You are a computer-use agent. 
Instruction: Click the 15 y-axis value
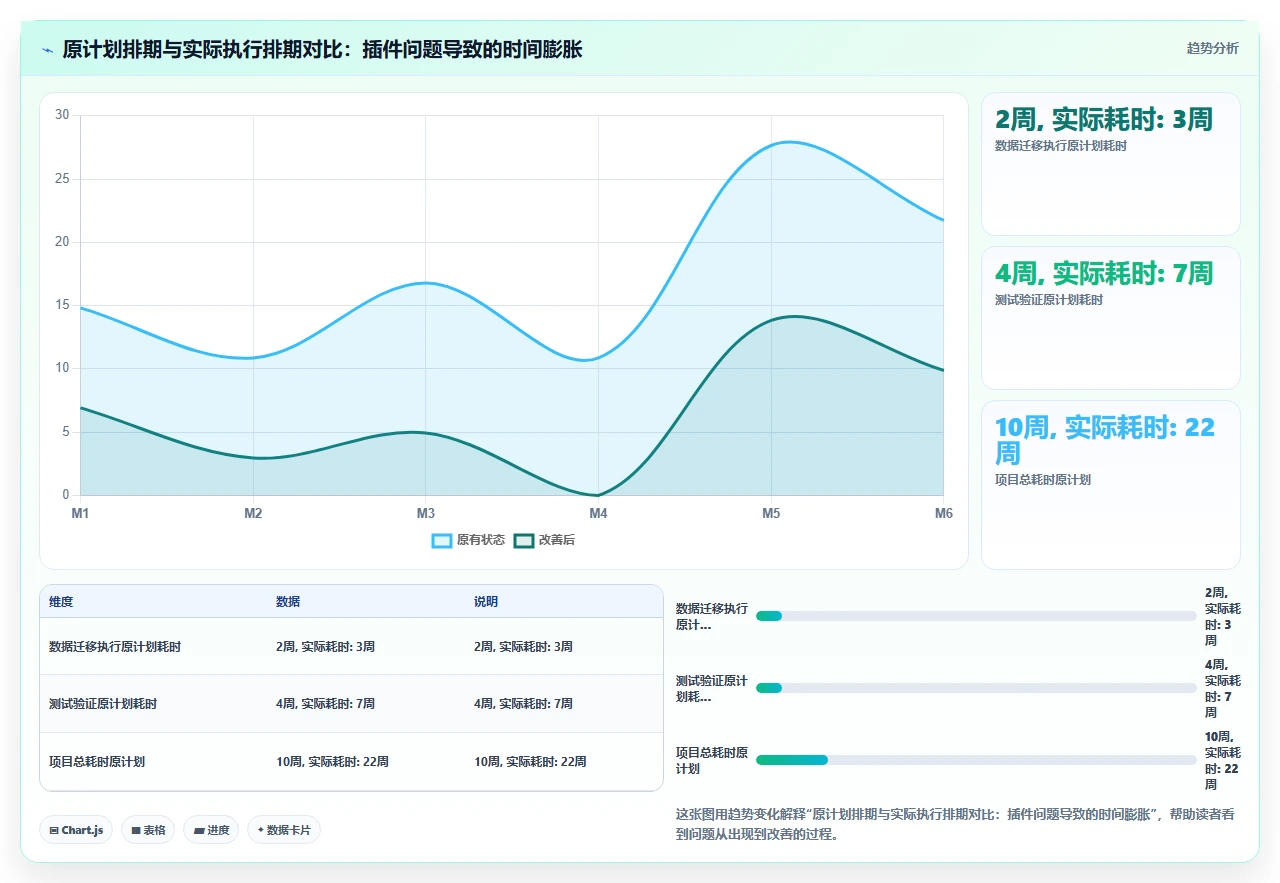[62, 305]
